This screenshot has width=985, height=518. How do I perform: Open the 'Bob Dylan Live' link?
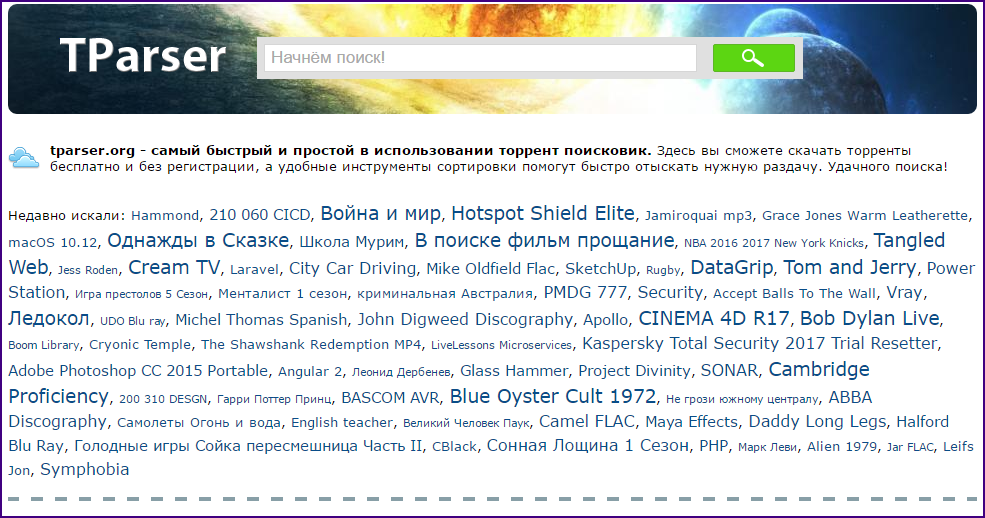click(x=869, y=318)
